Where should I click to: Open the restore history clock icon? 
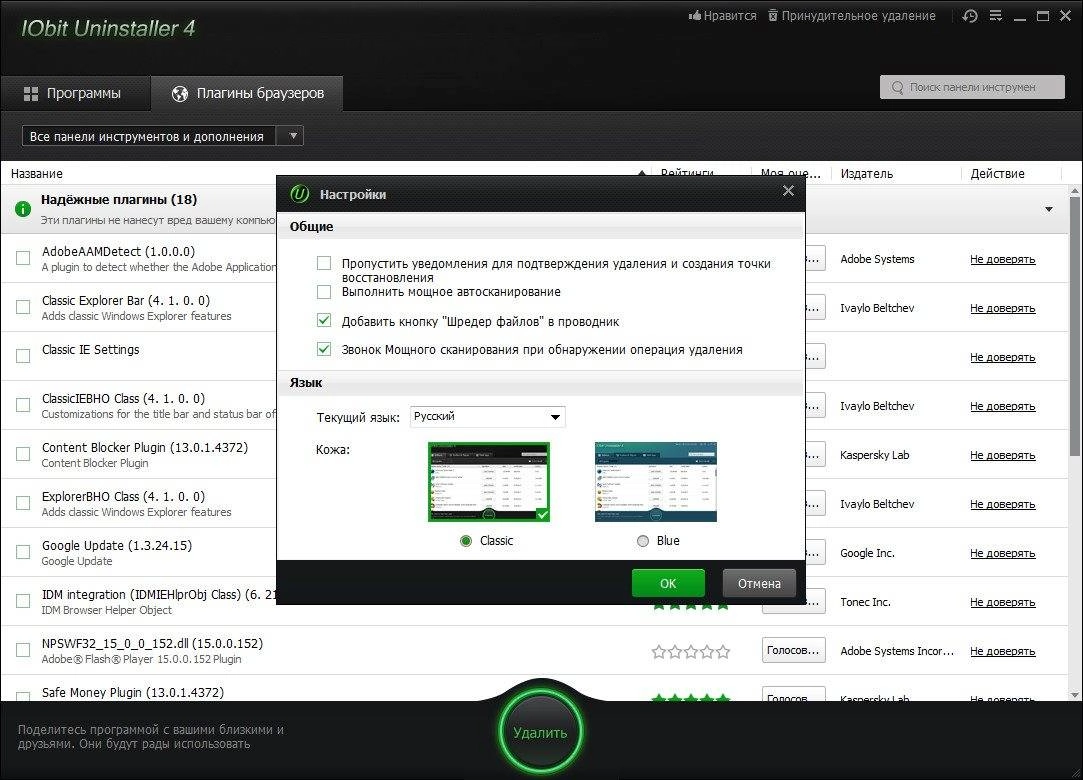[x=970, y=15]
